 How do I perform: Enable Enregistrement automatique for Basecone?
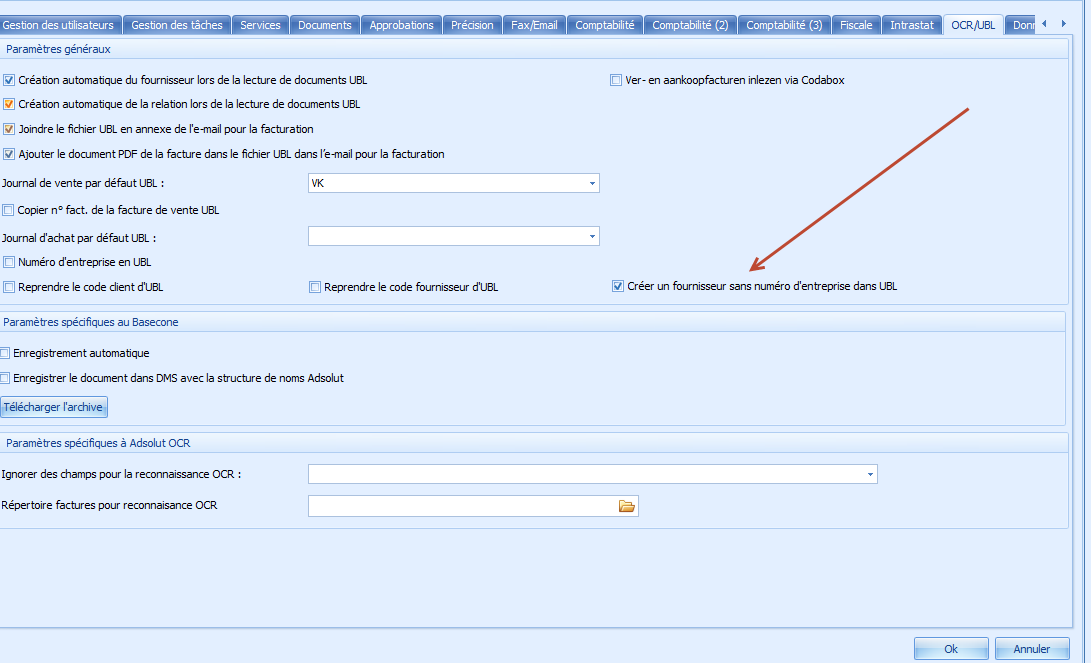(x=5, y=353)
